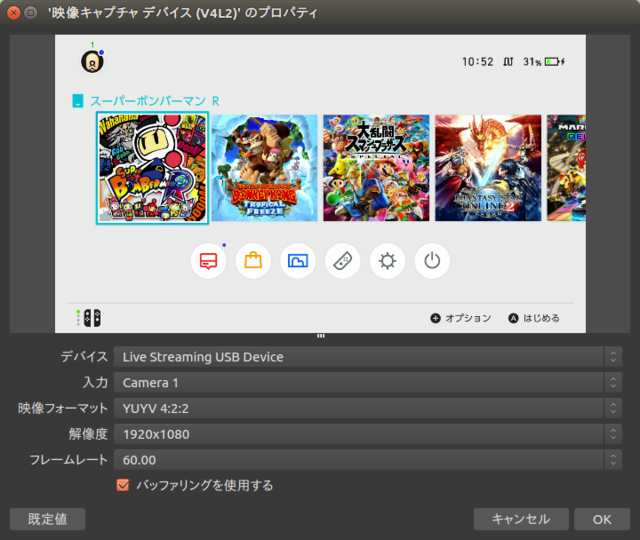Toggle the バッファリングを使用する checkbox

(123, 485)
